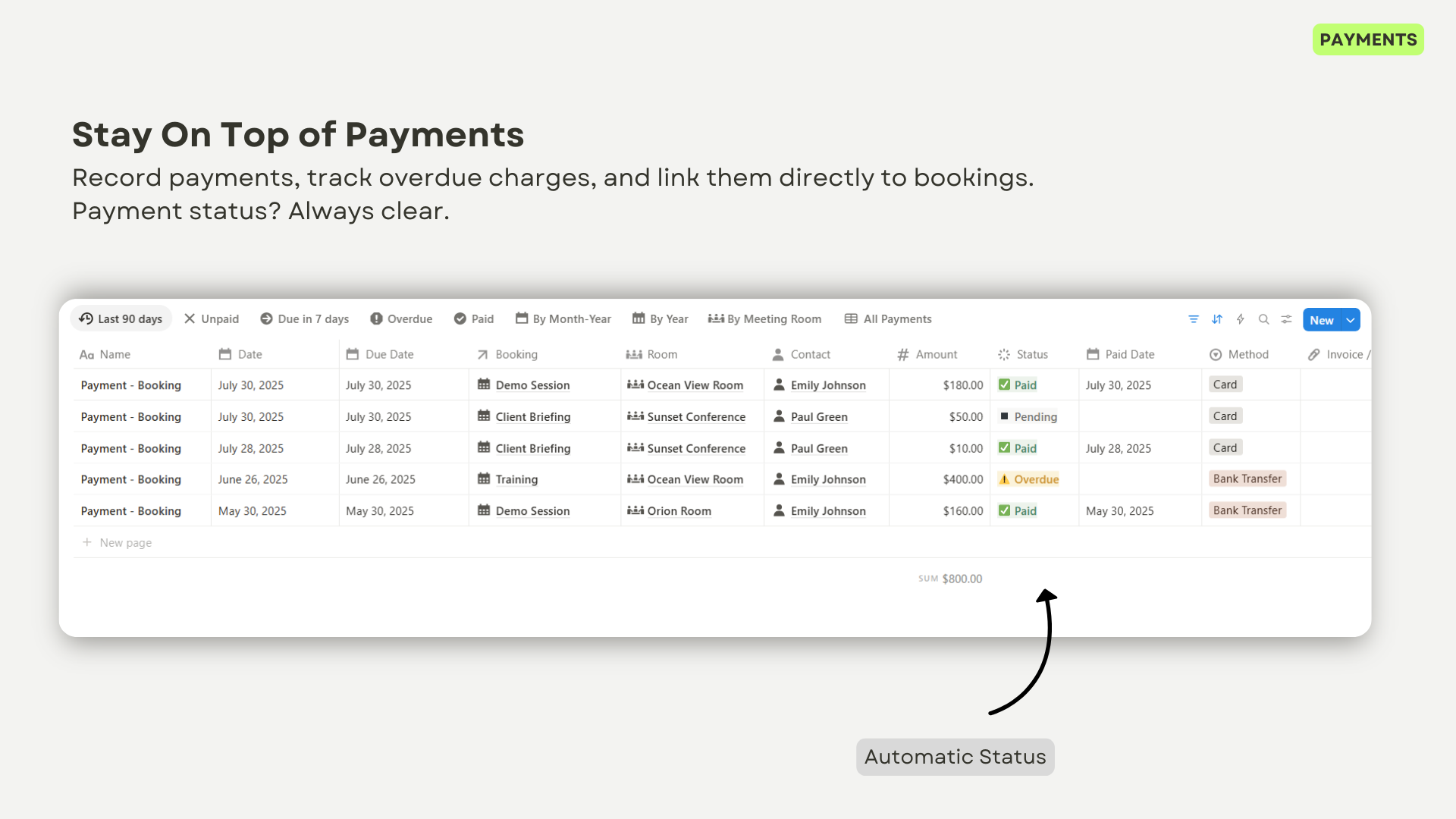1456x819 pixels.
Task: Open the Paid view tab
Action: pos(474,318)
